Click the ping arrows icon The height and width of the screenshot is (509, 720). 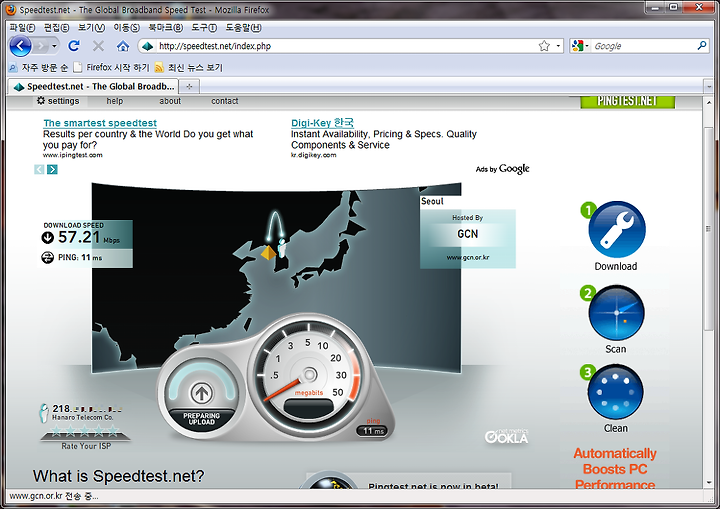tap(47, 258)
